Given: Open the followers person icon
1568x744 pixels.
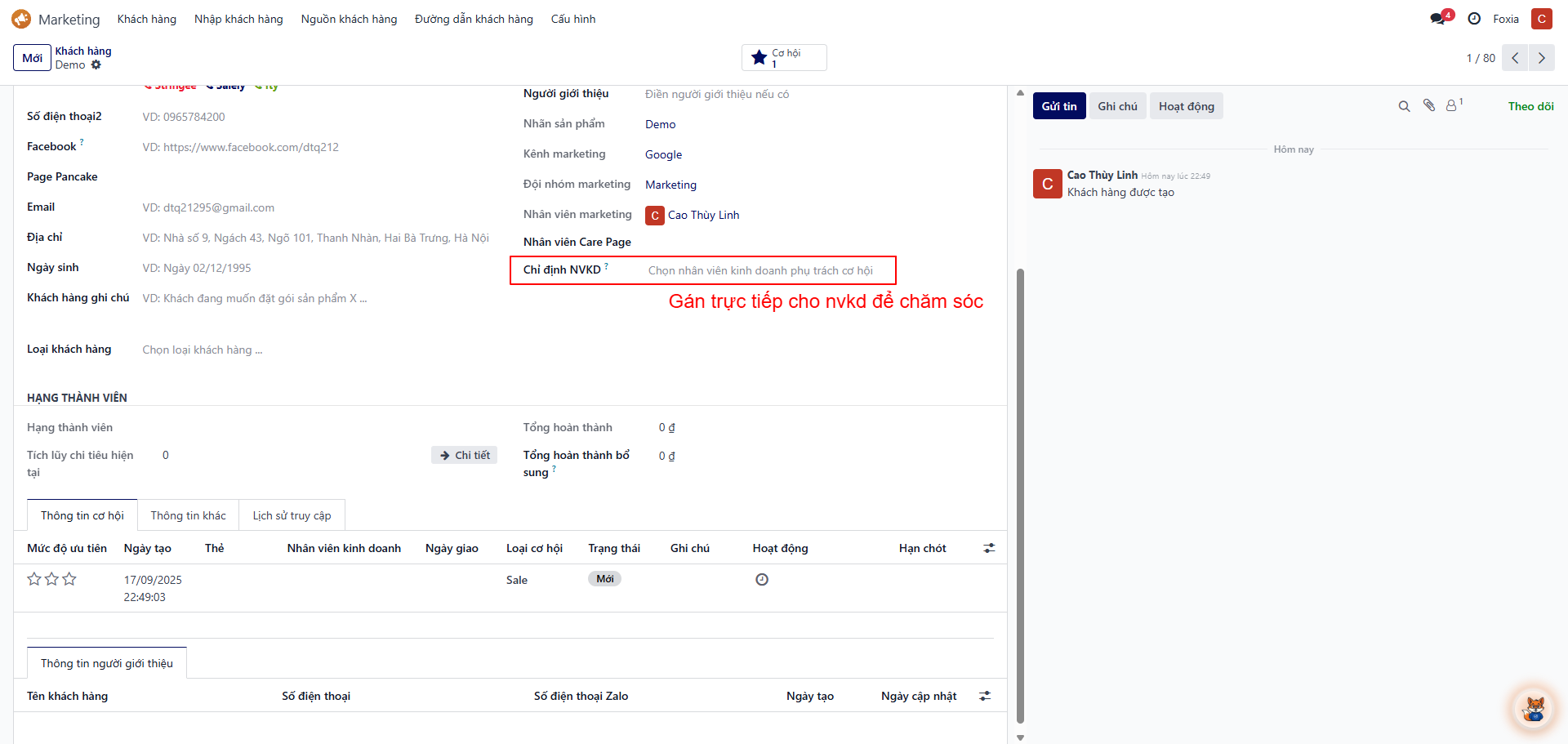Looking at the screenshot, I should [1452, 106].
